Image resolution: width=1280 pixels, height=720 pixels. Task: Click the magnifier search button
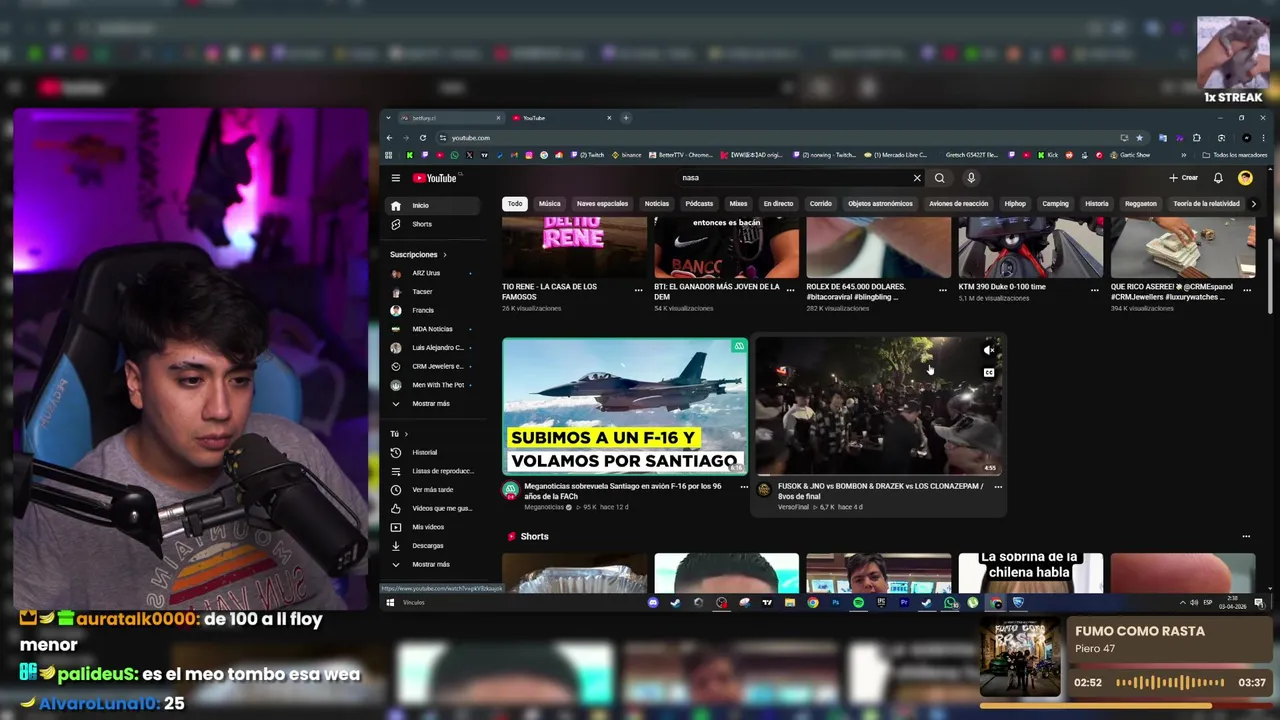click(x=939, y=178)
